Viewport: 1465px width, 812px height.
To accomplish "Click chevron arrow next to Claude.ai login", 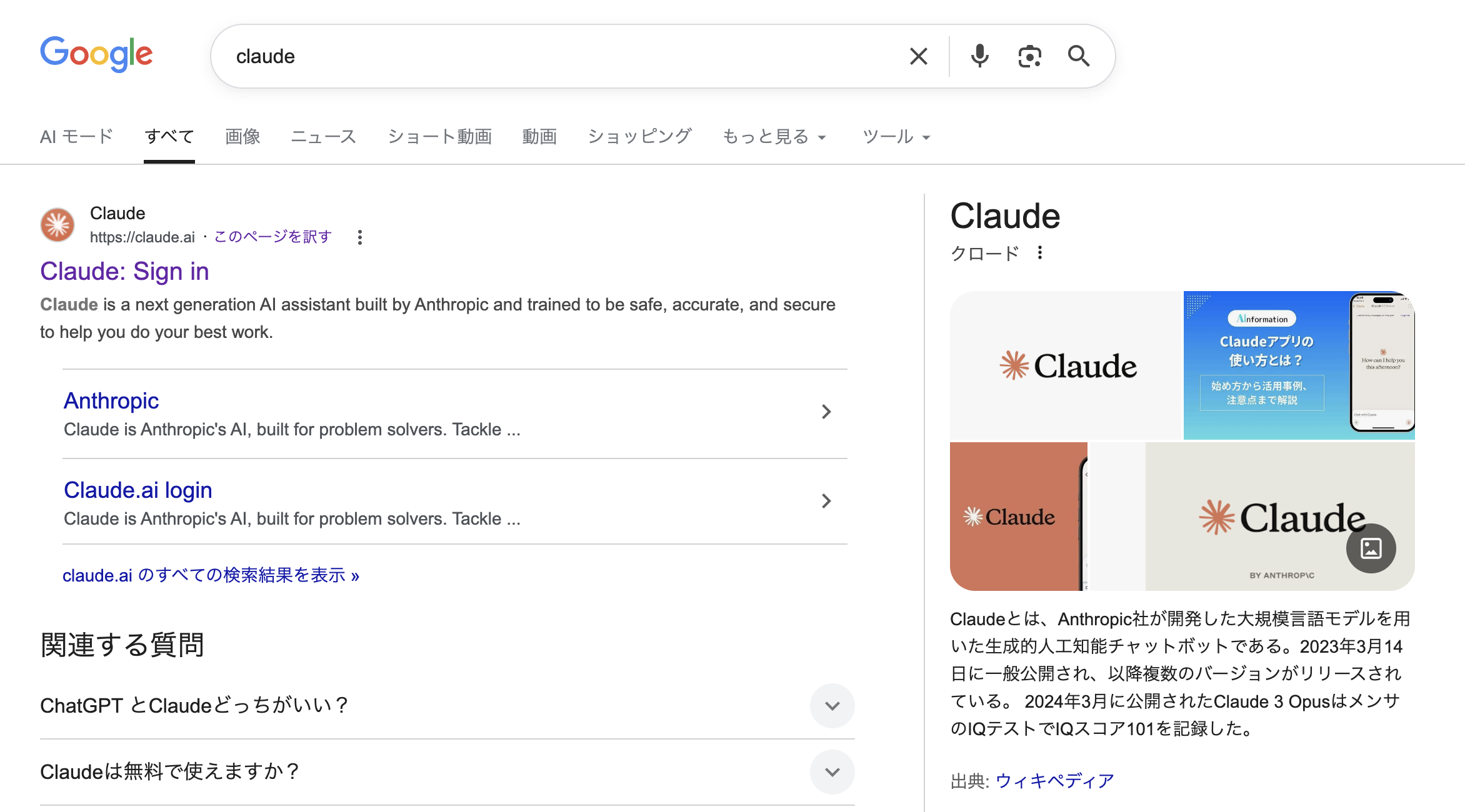I will (826, 500).
